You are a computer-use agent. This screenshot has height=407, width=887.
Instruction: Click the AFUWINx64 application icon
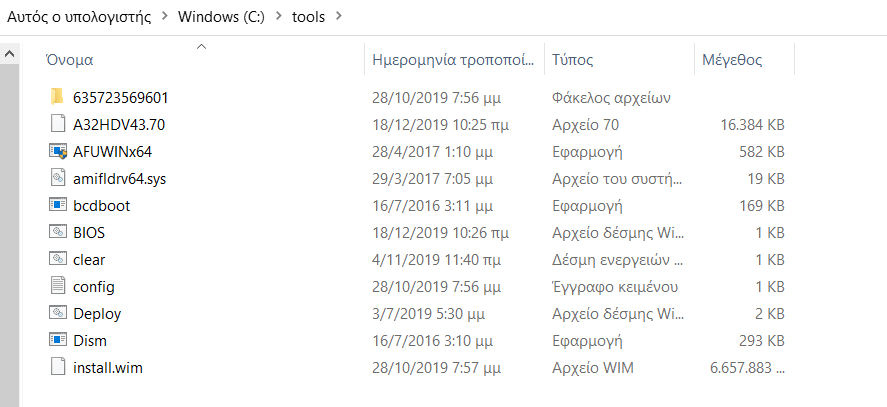(56, 152)
